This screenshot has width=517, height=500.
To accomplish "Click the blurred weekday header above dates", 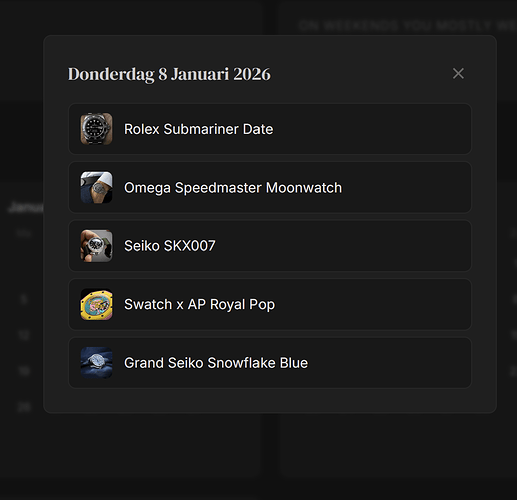I will pyautogui.click(x=23, y=233).
